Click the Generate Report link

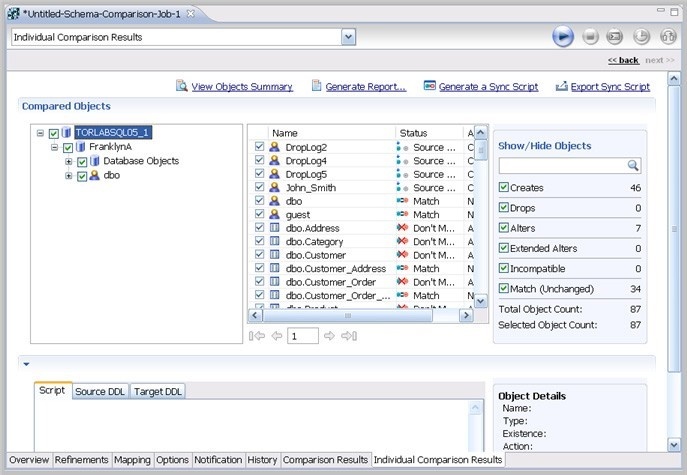pyautogui.click(x=365, y=87)
